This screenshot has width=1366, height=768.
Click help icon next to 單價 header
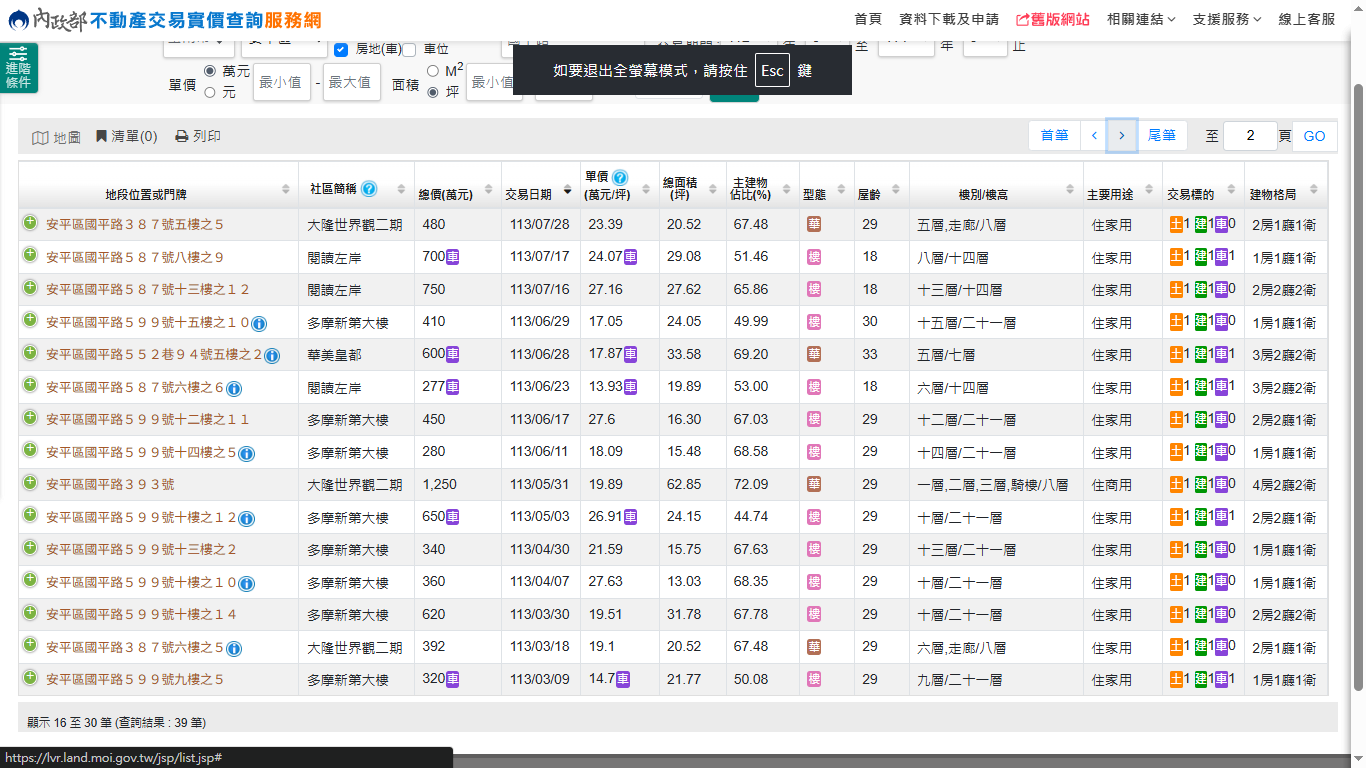620,177
